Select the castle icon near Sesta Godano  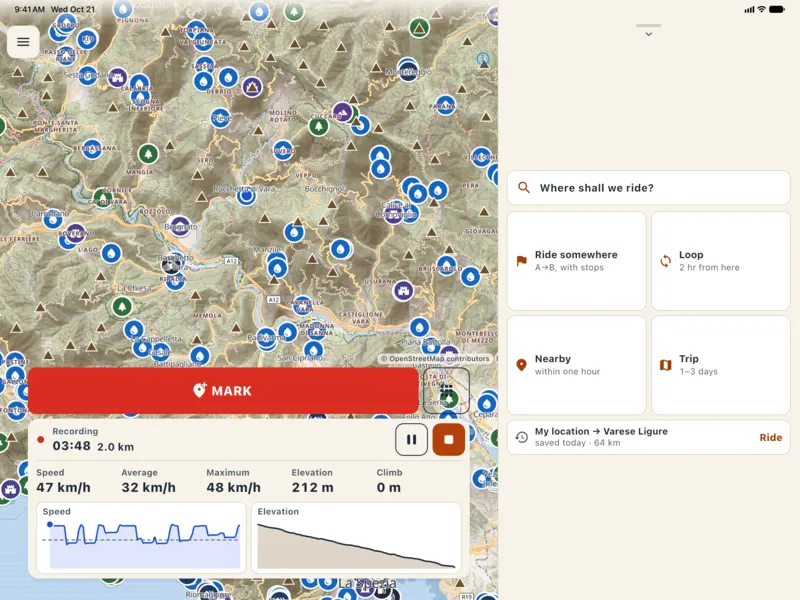[x=117, y=78]
